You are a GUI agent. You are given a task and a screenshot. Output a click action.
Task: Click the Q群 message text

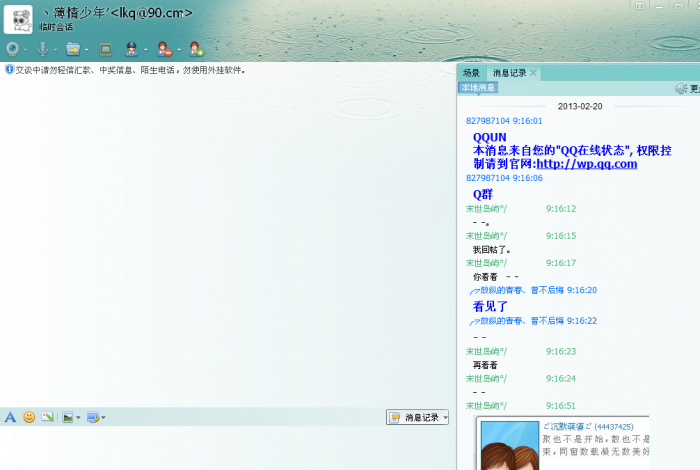point(483,195)
